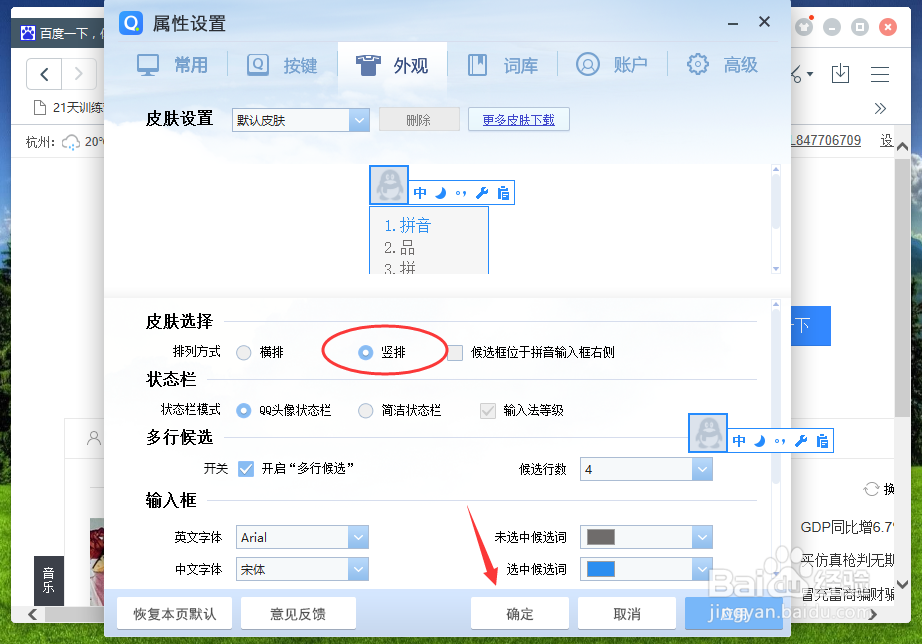The height and width of the screenshot is (644, 922).
Task: Click the moon icon in skin preview bar
Action: pyautogui.click(x=440, y=193)
